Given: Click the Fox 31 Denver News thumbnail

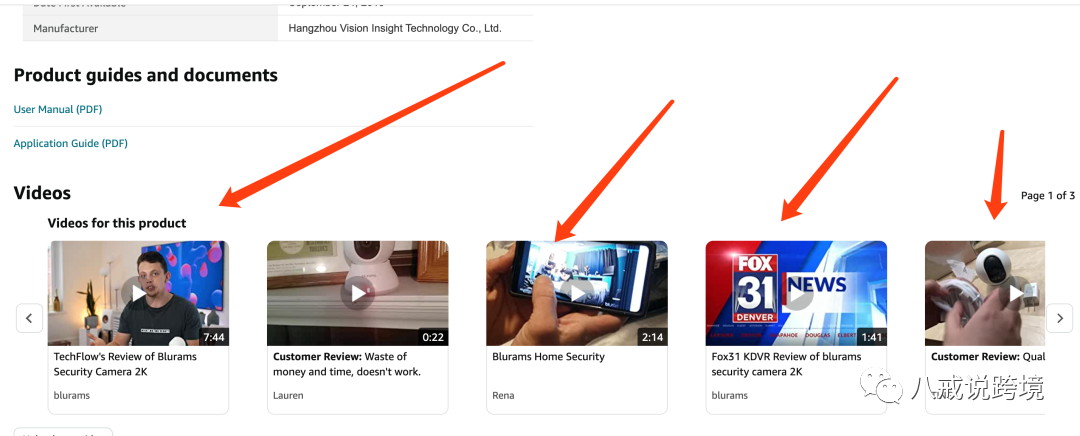Looking at the screenshot, I should tap(796, 293).
